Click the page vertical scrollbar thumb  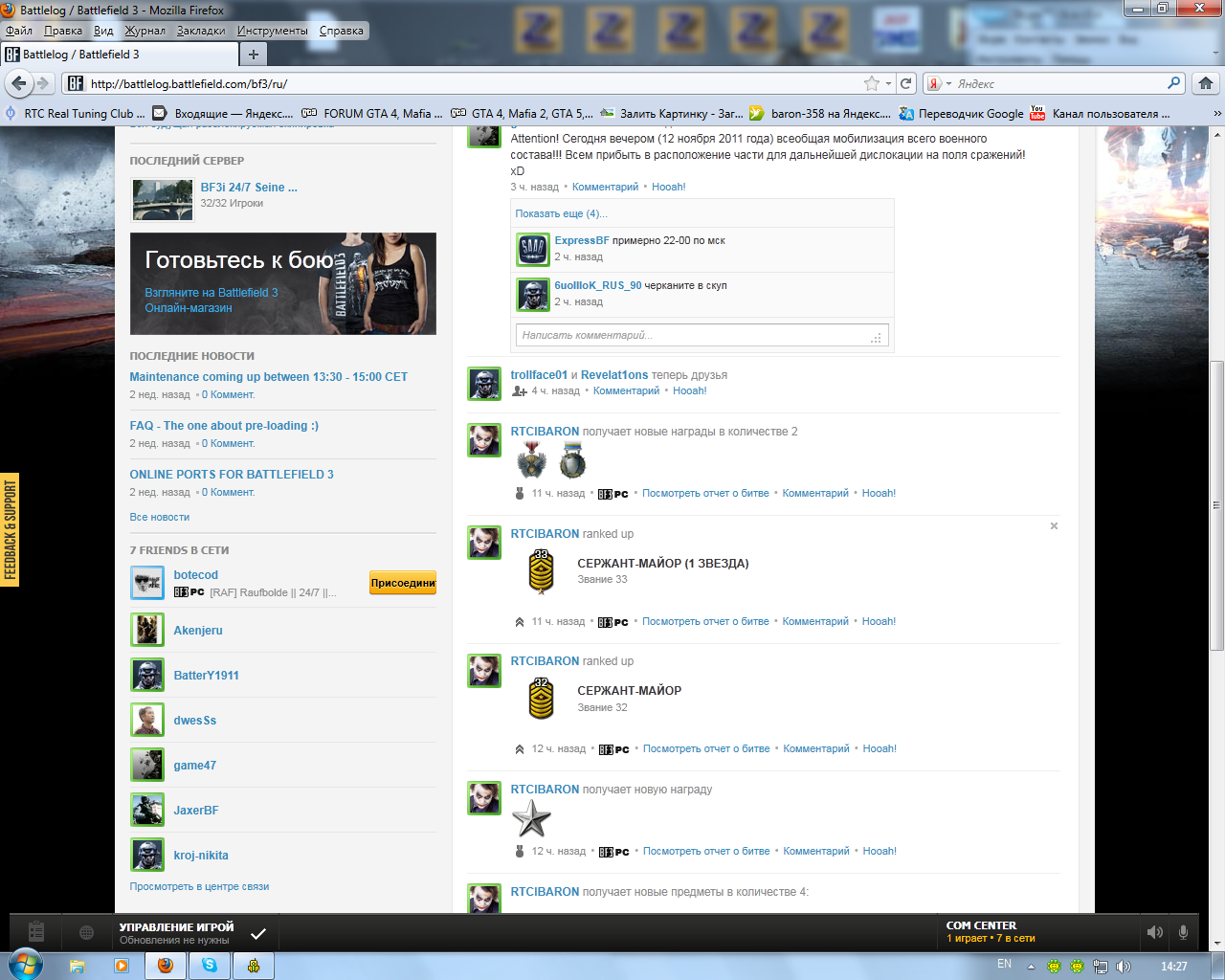(1216, 507)
